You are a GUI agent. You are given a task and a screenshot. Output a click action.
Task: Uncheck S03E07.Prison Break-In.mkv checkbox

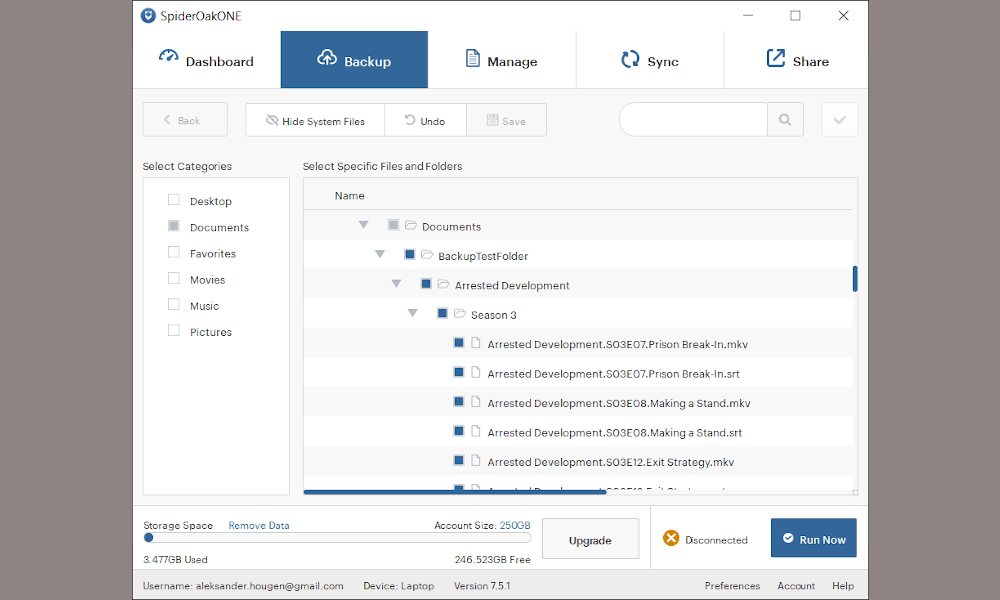point(459,342)
